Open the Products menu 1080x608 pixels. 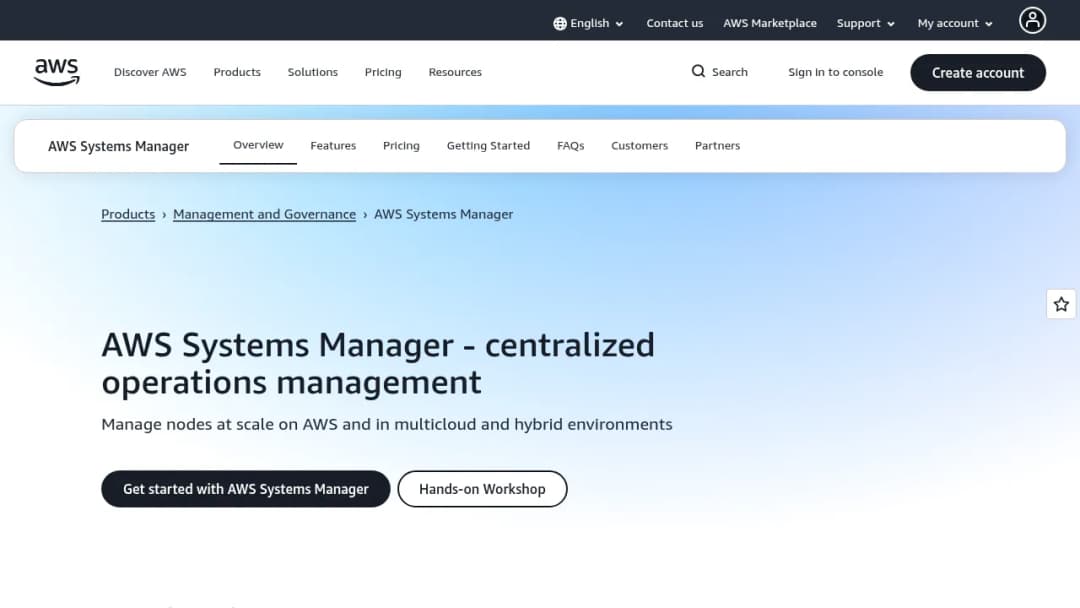pyautogui.click(x=237, y=72)
